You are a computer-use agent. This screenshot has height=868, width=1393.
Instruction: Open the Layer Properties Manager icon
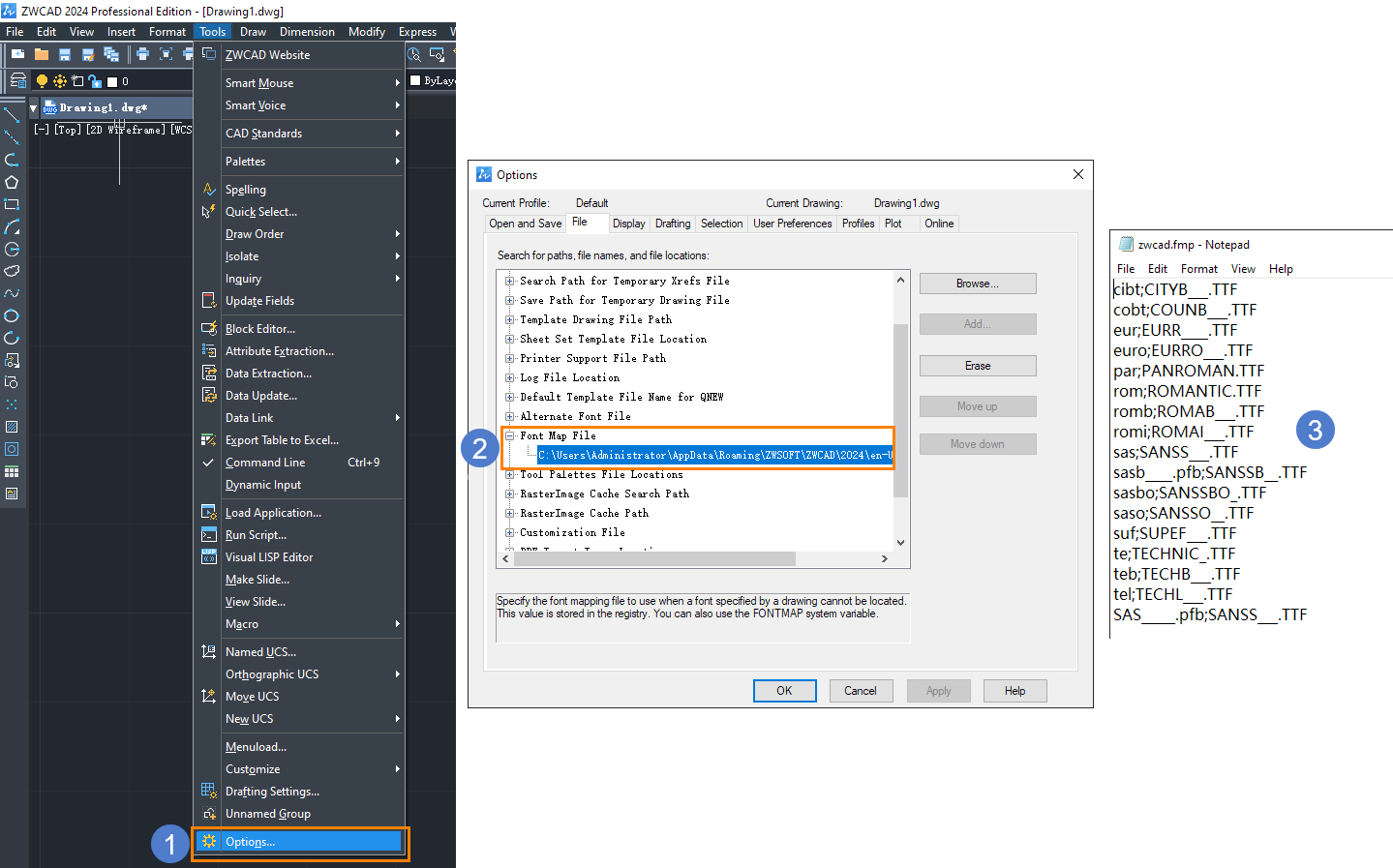[17, 81]
